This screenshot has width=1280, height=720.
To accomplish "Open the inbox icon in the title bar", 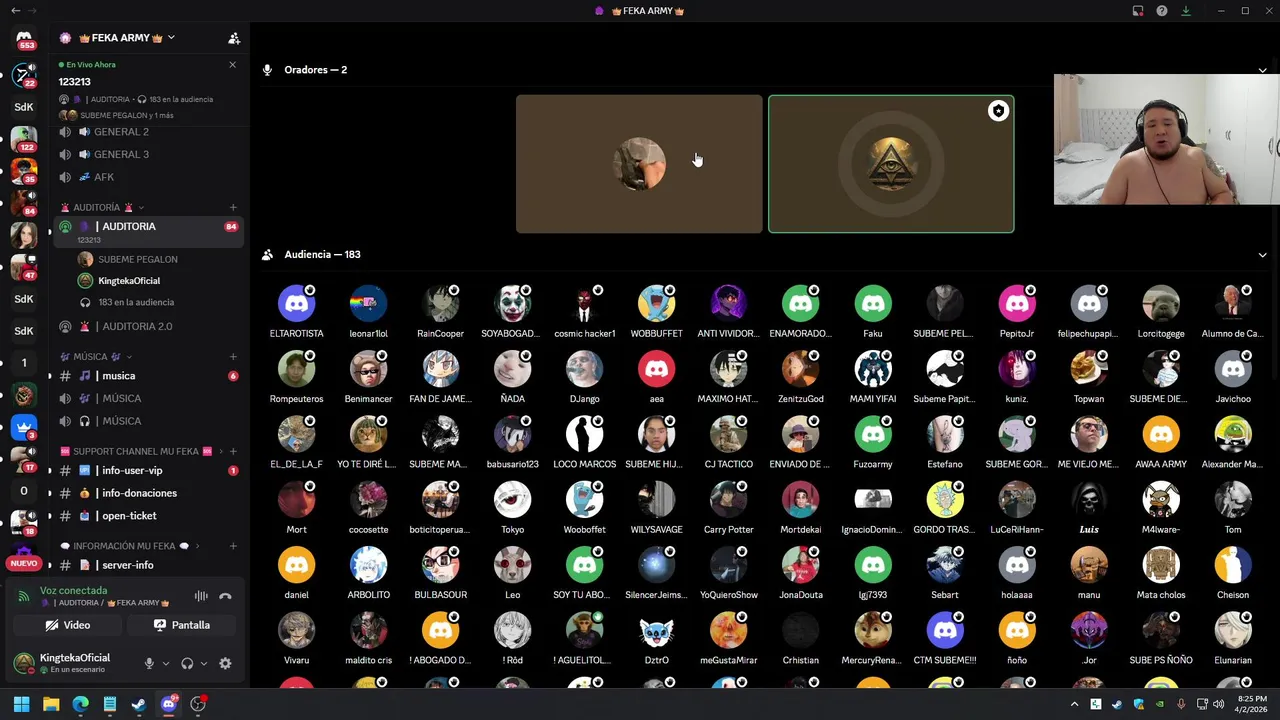I will click(1138, 11).
